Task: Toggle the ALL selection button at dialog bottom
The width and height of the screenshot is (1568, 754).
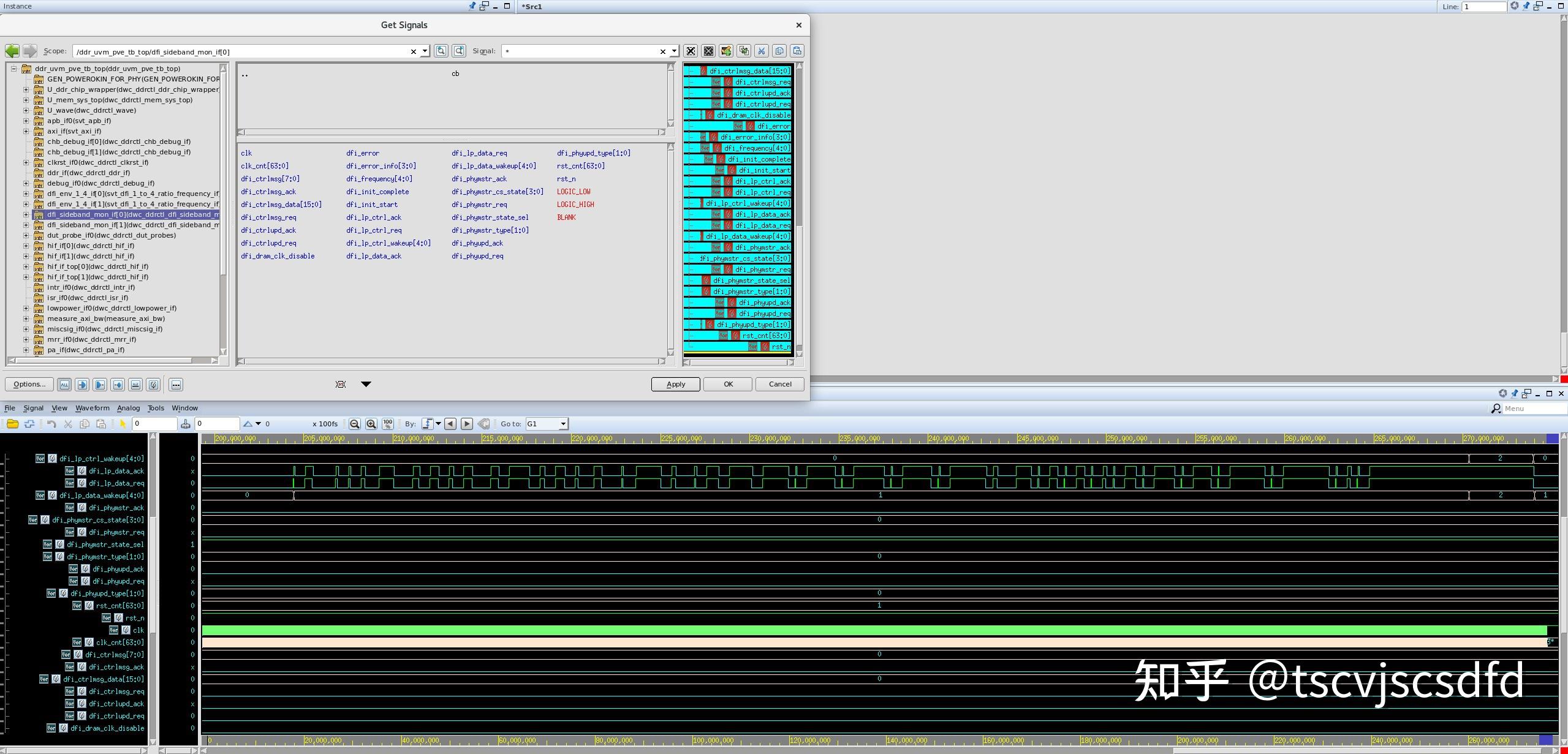Action: click(x=64, y=384)
